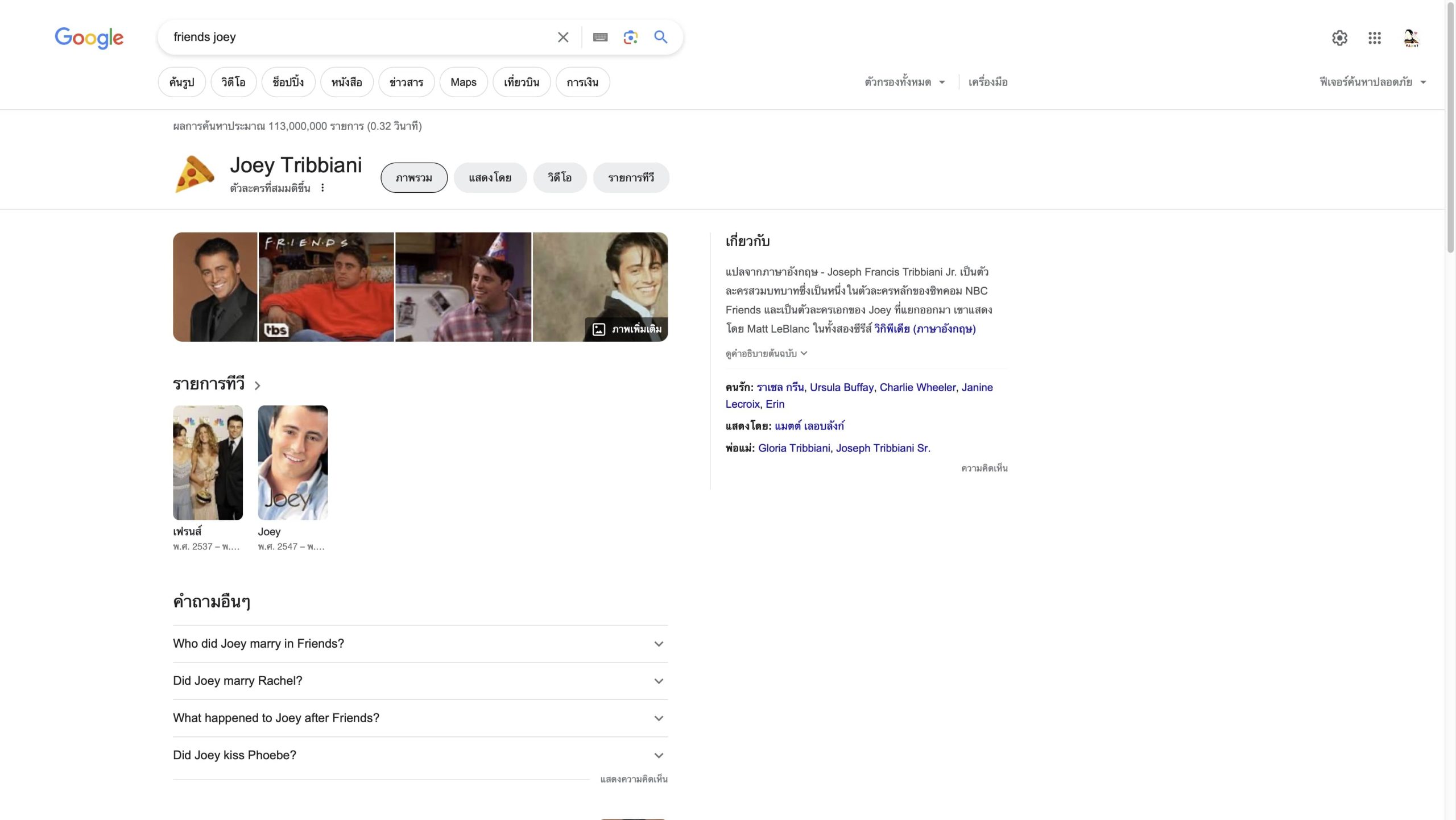Open the Google apps grid

(1374, 38)
